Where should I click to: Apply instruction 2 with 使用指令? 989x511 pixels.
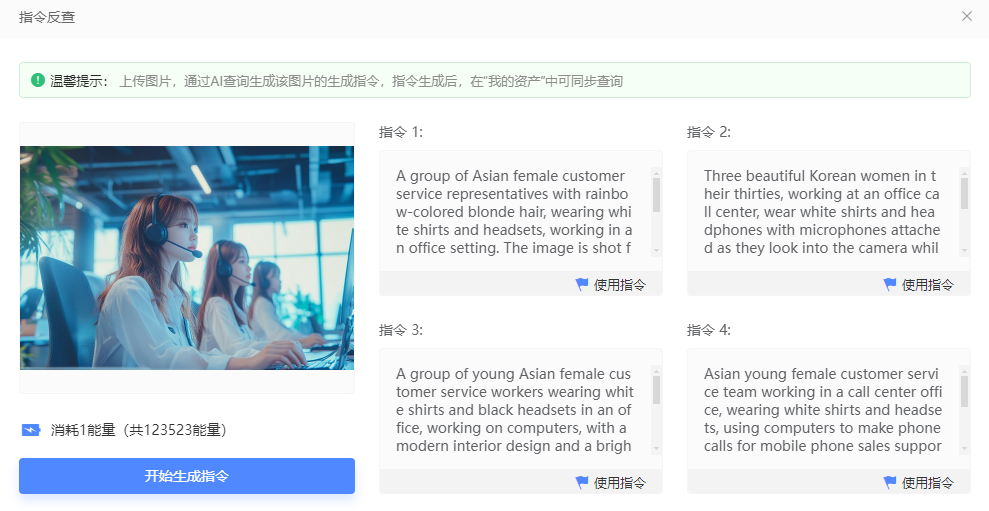(927, 285)
